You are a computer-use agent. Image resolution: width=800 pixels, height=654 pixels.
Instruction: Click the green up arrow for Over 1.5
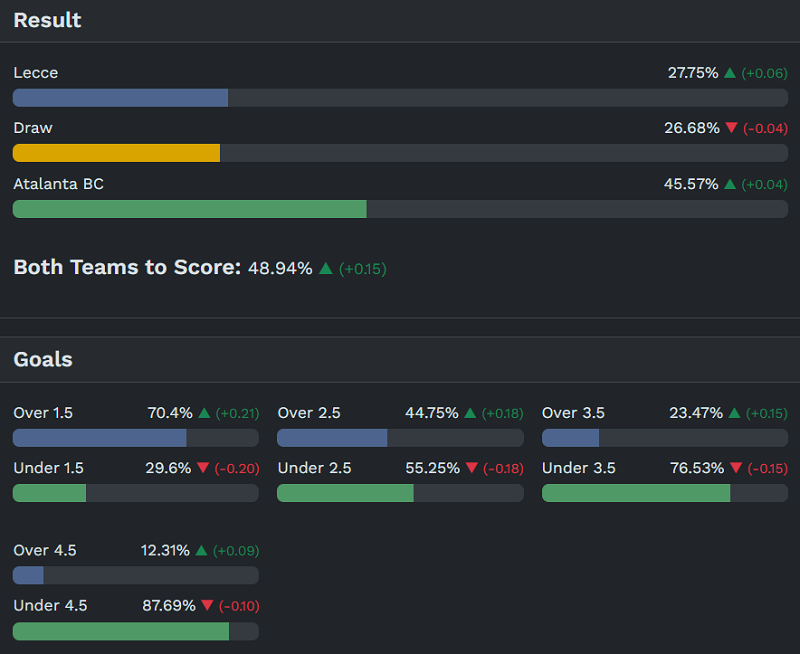coord(205,413)
